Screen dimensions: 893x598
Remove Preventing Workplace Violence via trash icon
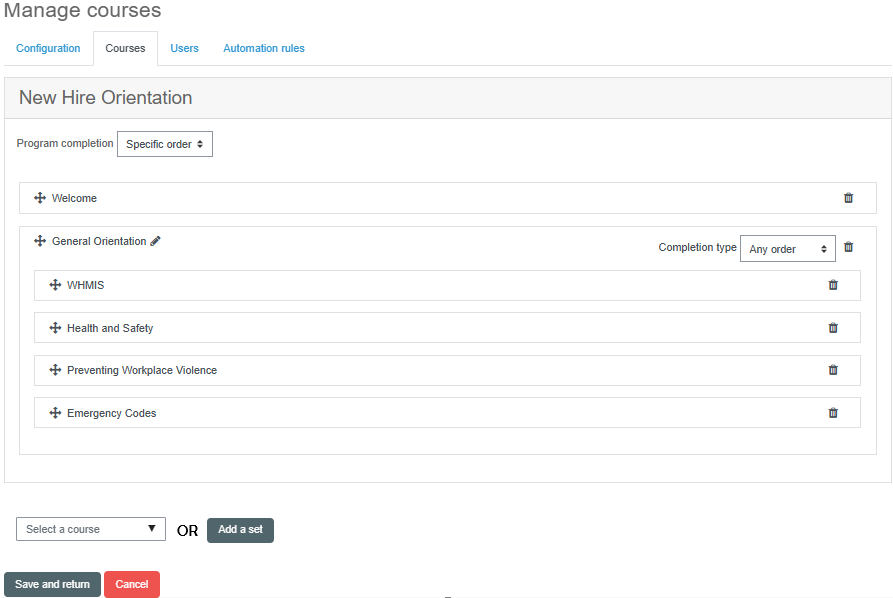(833, 370)
